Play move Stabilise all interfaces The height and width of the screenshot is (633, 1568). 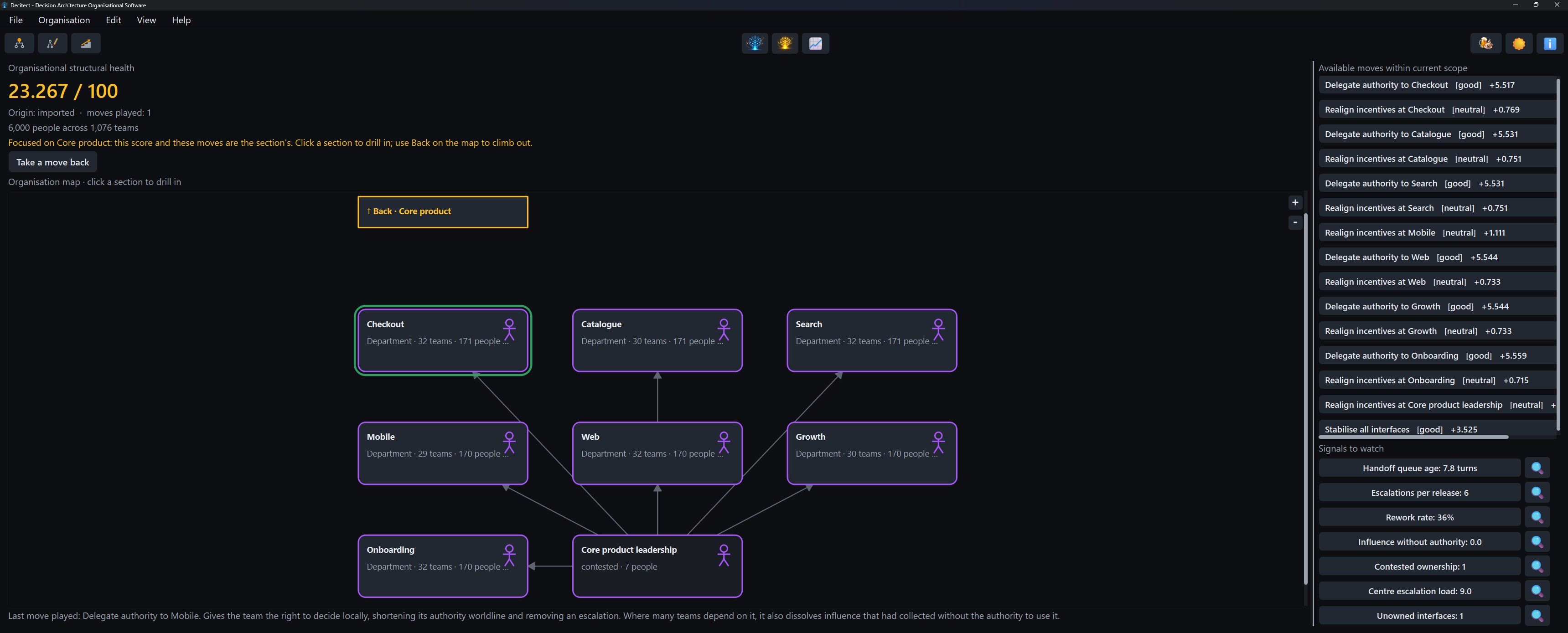coord(1437,428)
